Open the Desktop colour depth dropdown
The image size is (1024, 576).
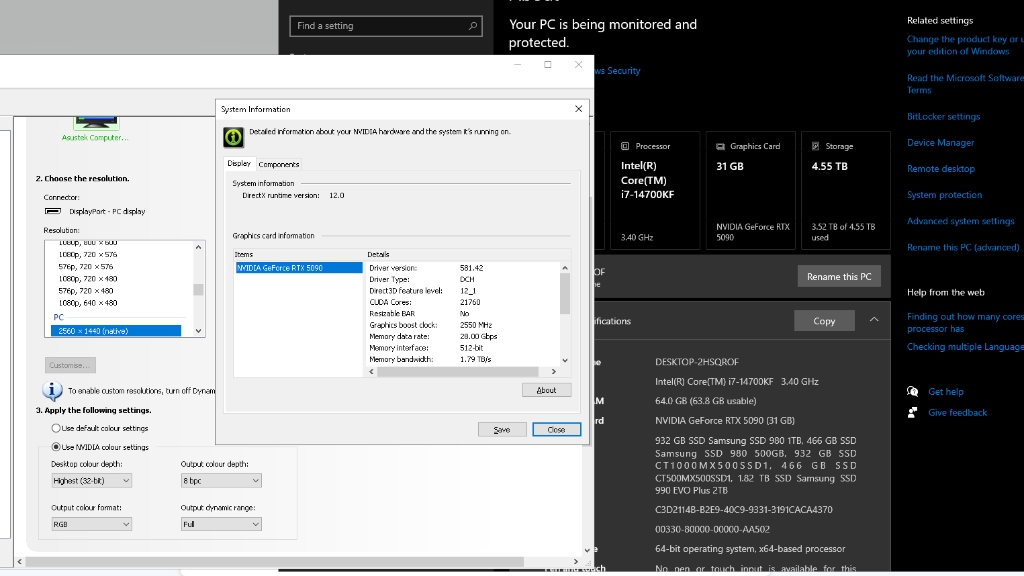click(x=92, y=481)
